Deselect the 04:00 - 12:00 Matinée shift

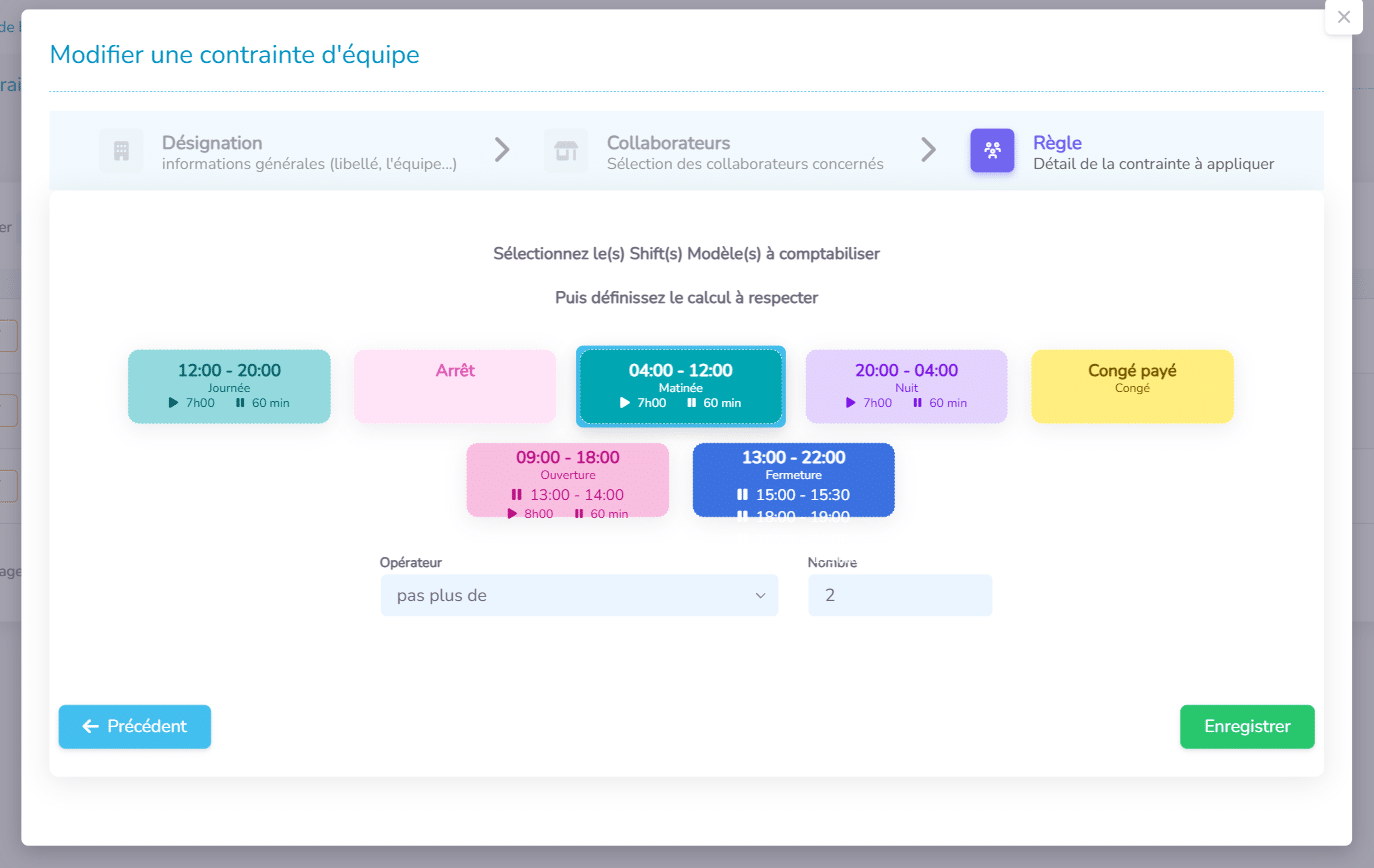(x=681, y=386)
